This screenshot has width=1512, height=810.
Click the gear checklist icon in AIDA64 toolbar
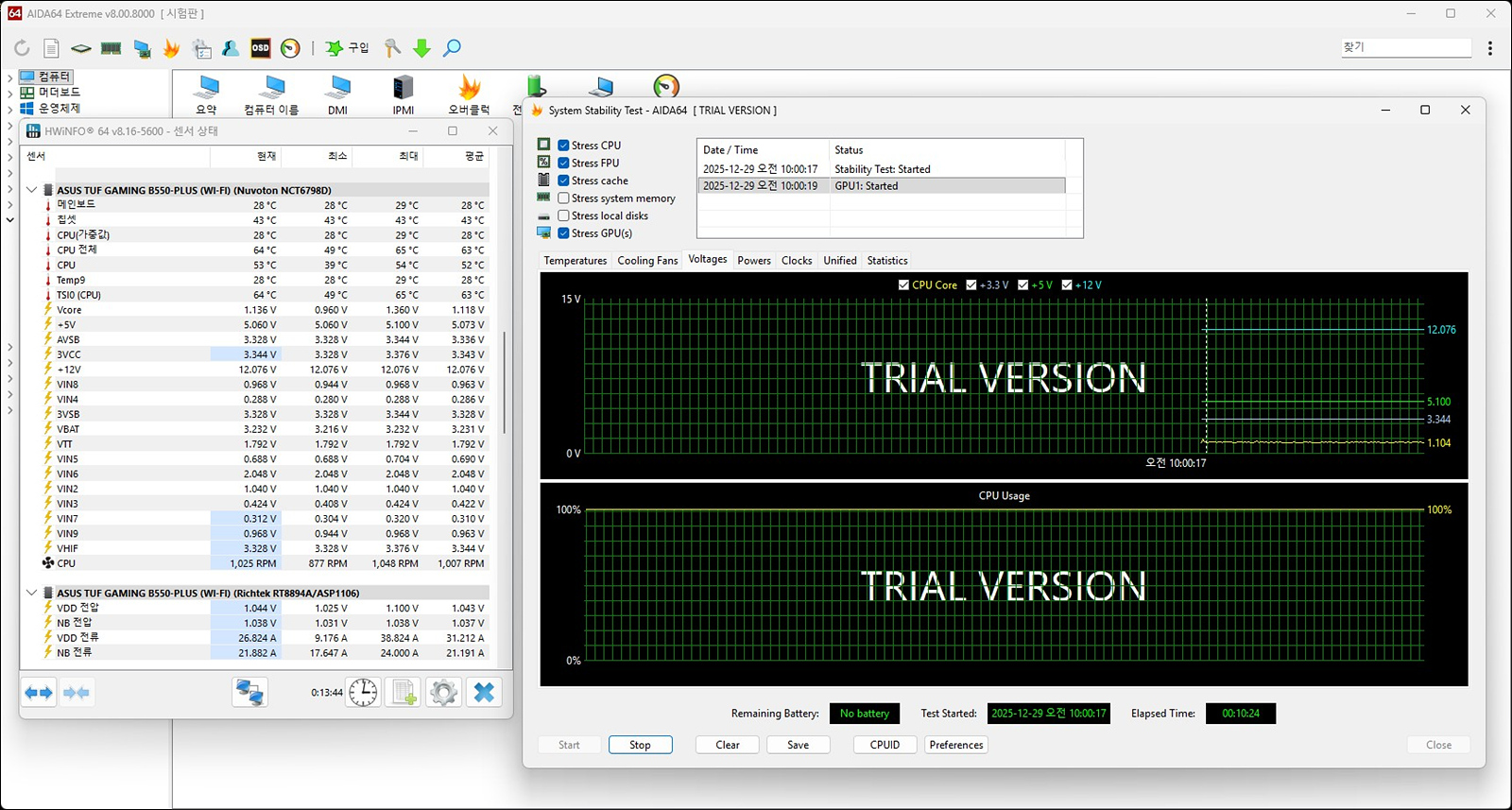pos(201,47)
